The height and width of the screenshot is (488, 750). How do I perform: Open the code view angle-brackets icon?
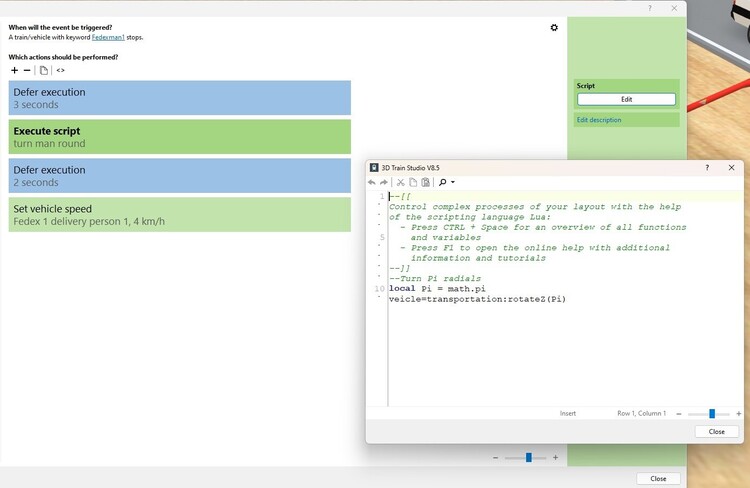pos(60,70)
